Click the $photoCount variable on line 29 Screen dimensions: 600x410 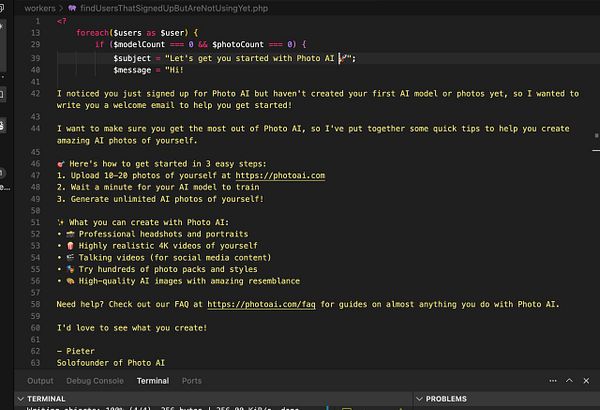(x=238, y=44)
